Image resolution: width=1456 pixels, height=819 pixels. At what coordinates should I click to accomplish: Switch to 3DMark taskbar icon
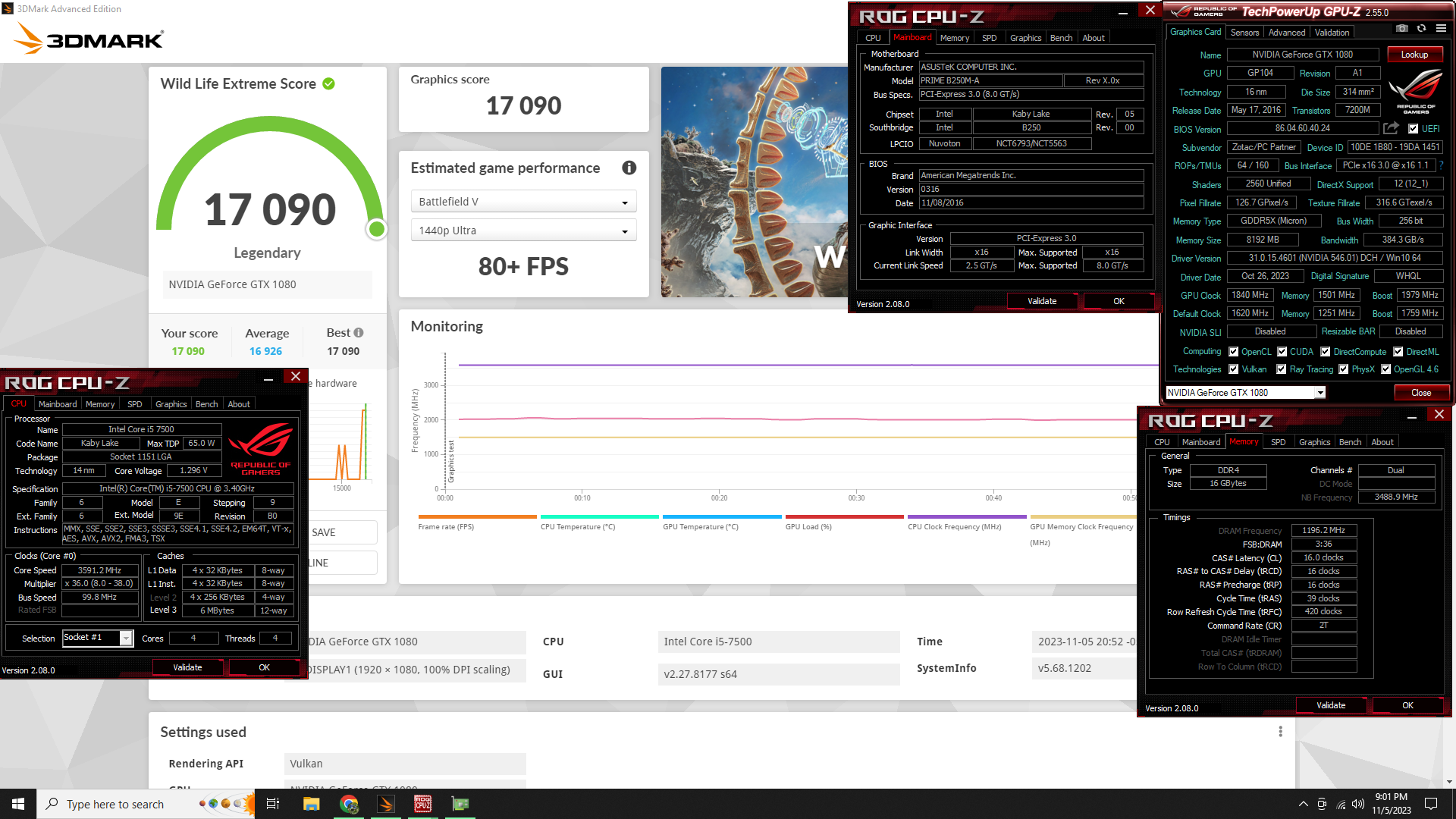[x=386, y=804]
